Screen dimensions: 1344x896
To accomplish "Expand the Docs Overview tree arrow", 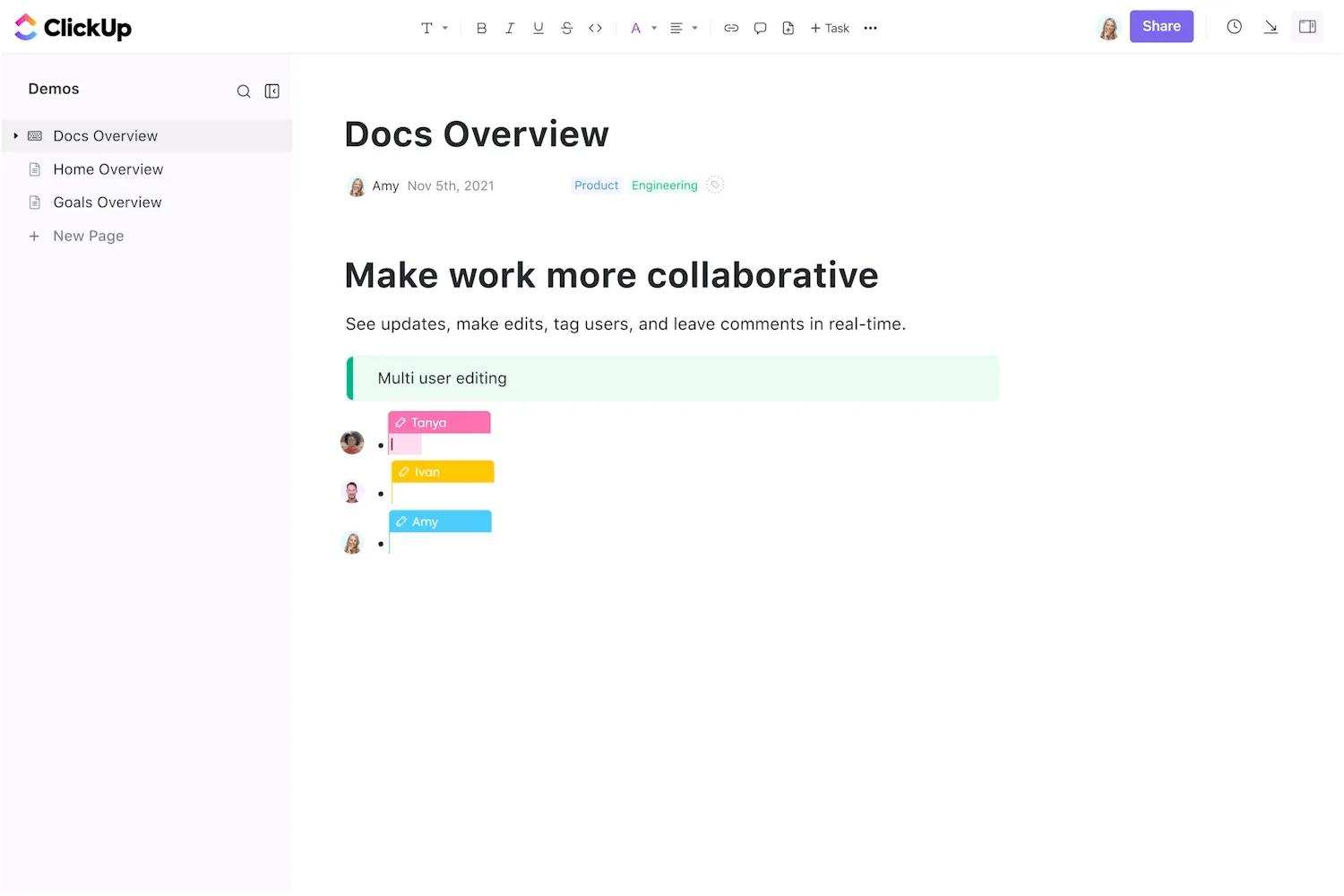I will pyautogui.click(x=16, y=136).
